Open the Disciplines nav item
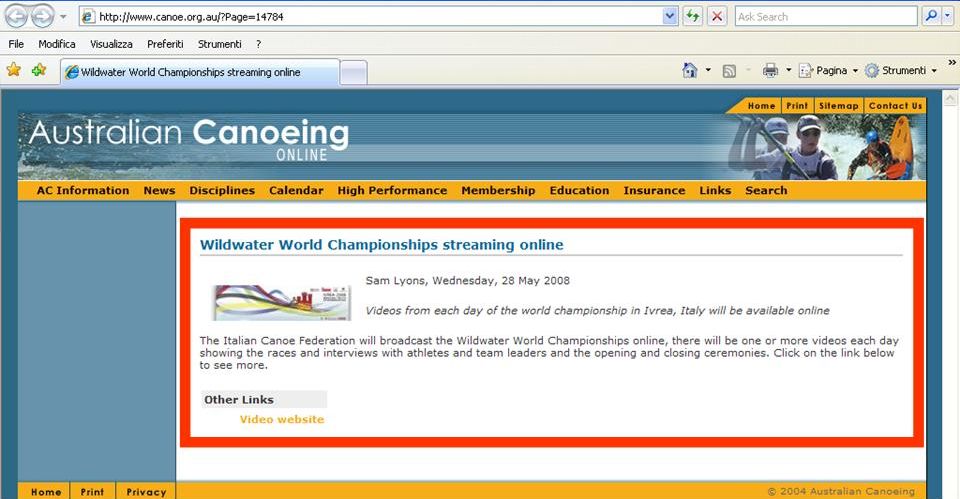The width and height of the screenshot is (960, 499). pyautogui.click(x=222, y=190)
